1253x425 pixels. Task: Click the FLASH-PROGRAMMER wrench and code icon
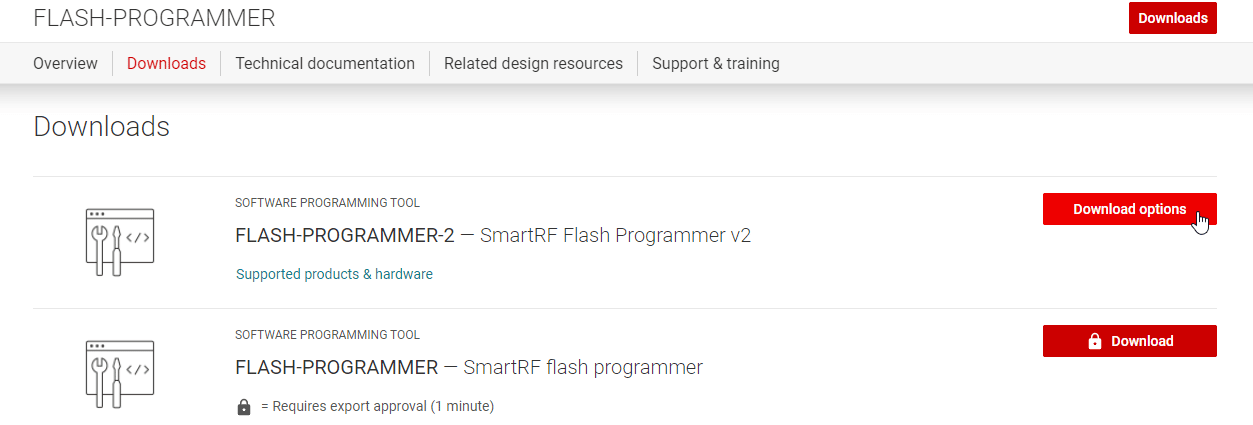(x=120, y=374)
